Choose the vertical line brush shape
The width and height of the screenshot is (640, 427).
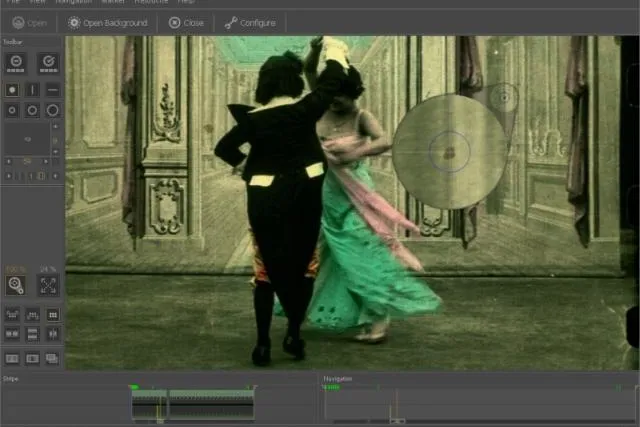coord(33,90)
